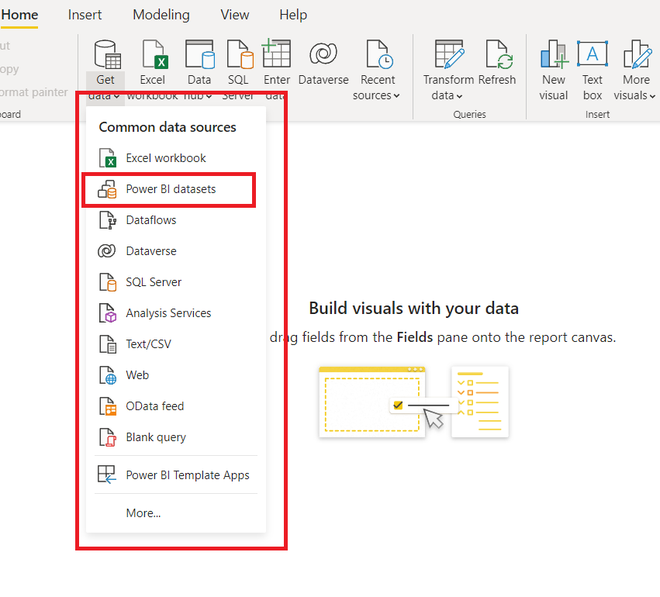The image size is (660, 597).
Task: Open the View ribbon tab
Action: pos(235,15)
